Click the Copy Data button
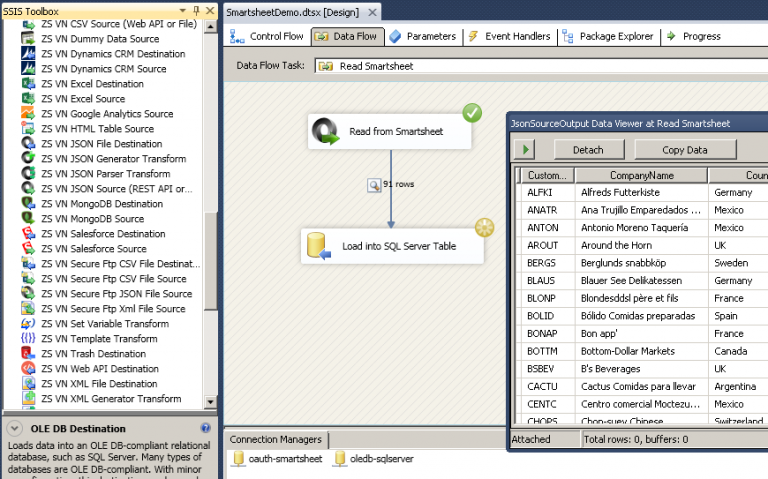This screenshot has height=479, width=768. point(685,149)
